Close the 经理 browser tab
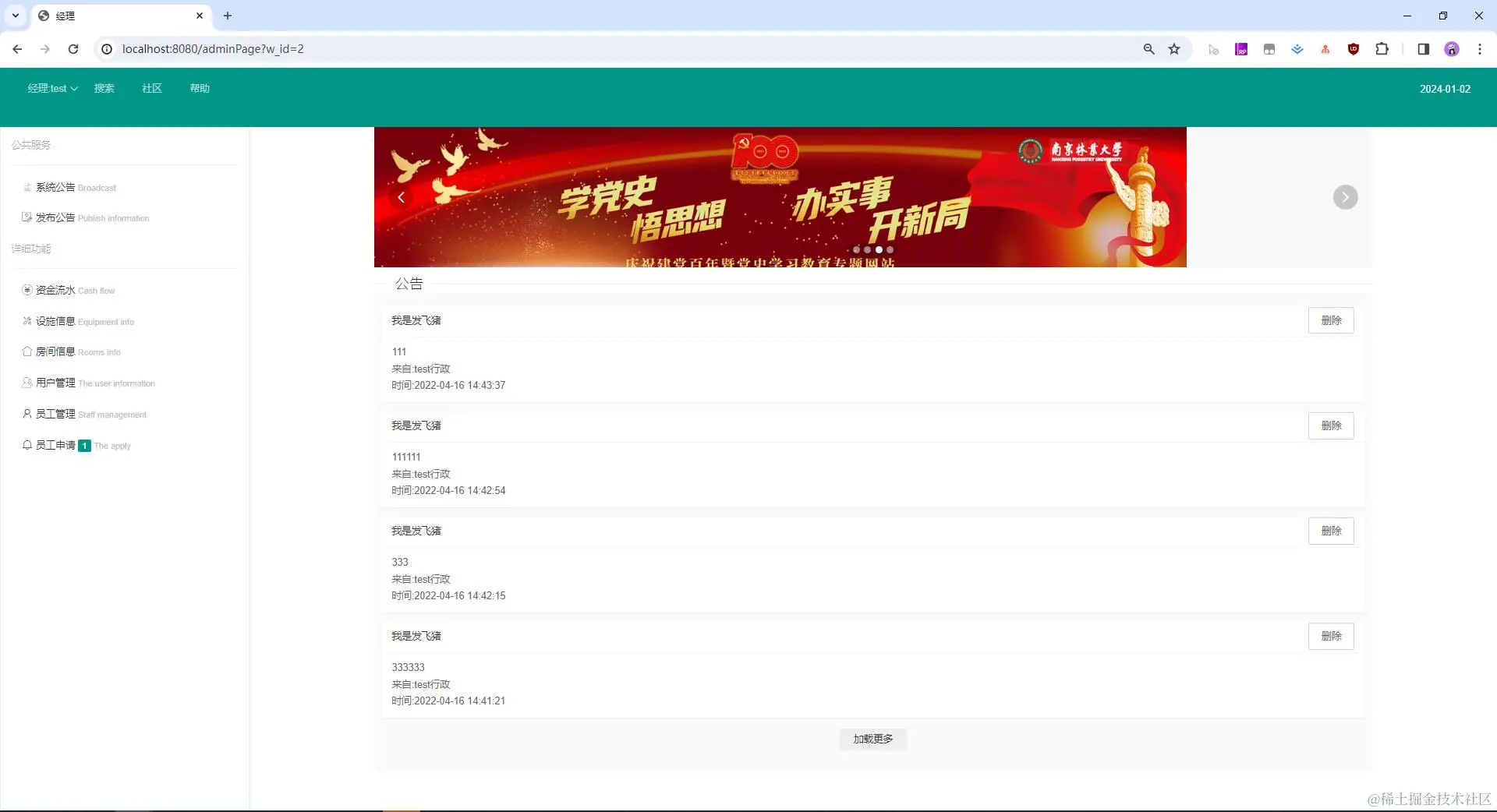 (200, 16)
